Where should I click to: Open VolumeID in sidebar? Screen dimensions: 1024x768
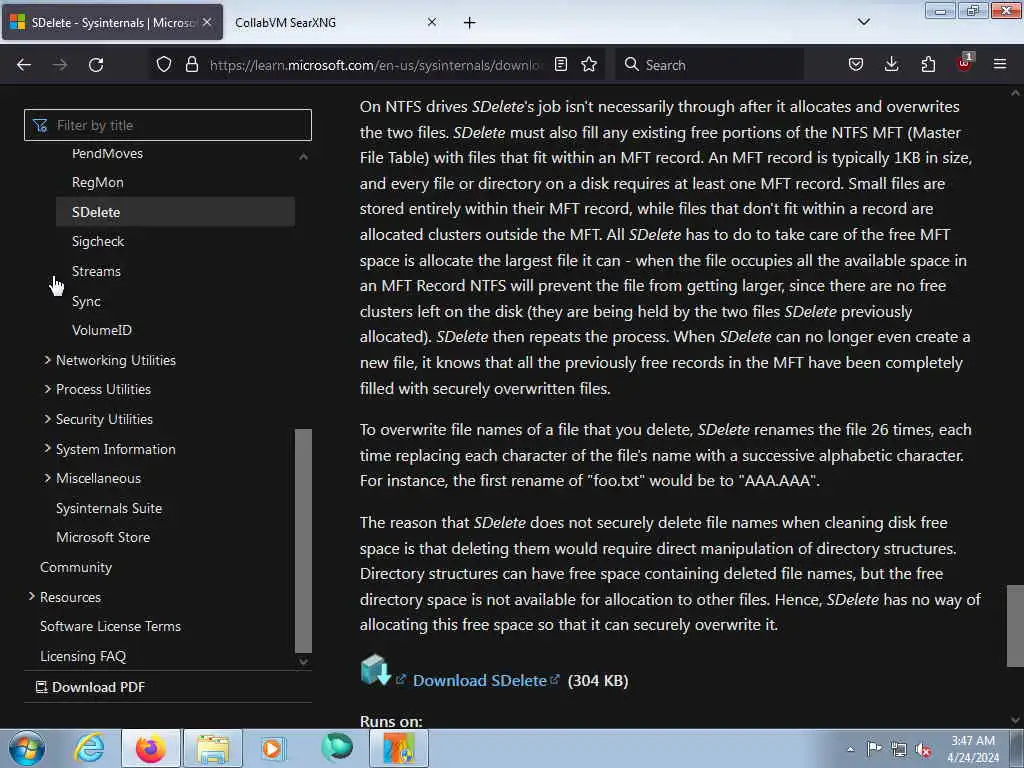coord(102,330)
